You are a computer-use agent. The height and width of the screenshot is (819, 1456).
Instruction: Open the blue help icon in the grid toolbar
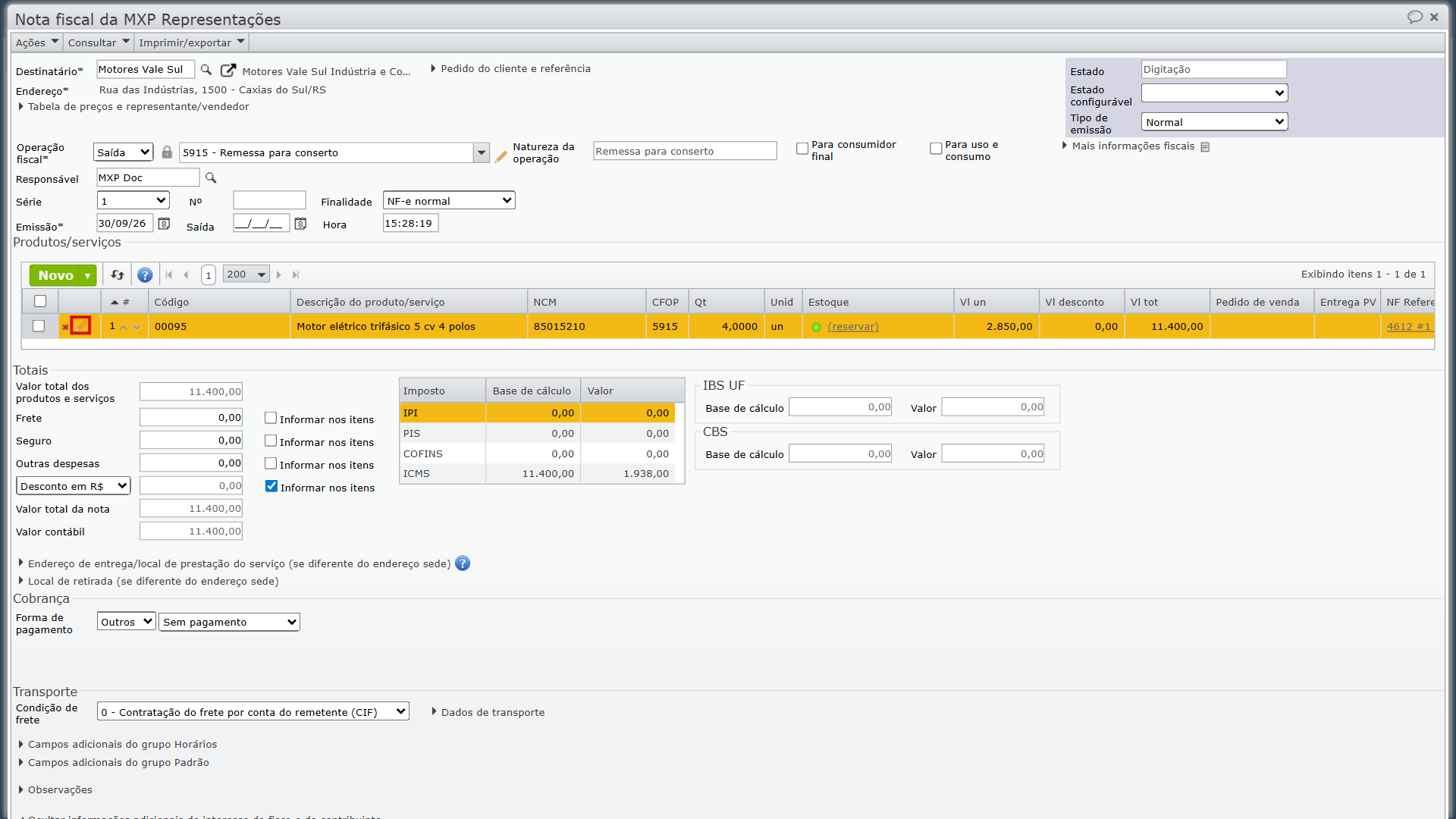tap(145, 275)
